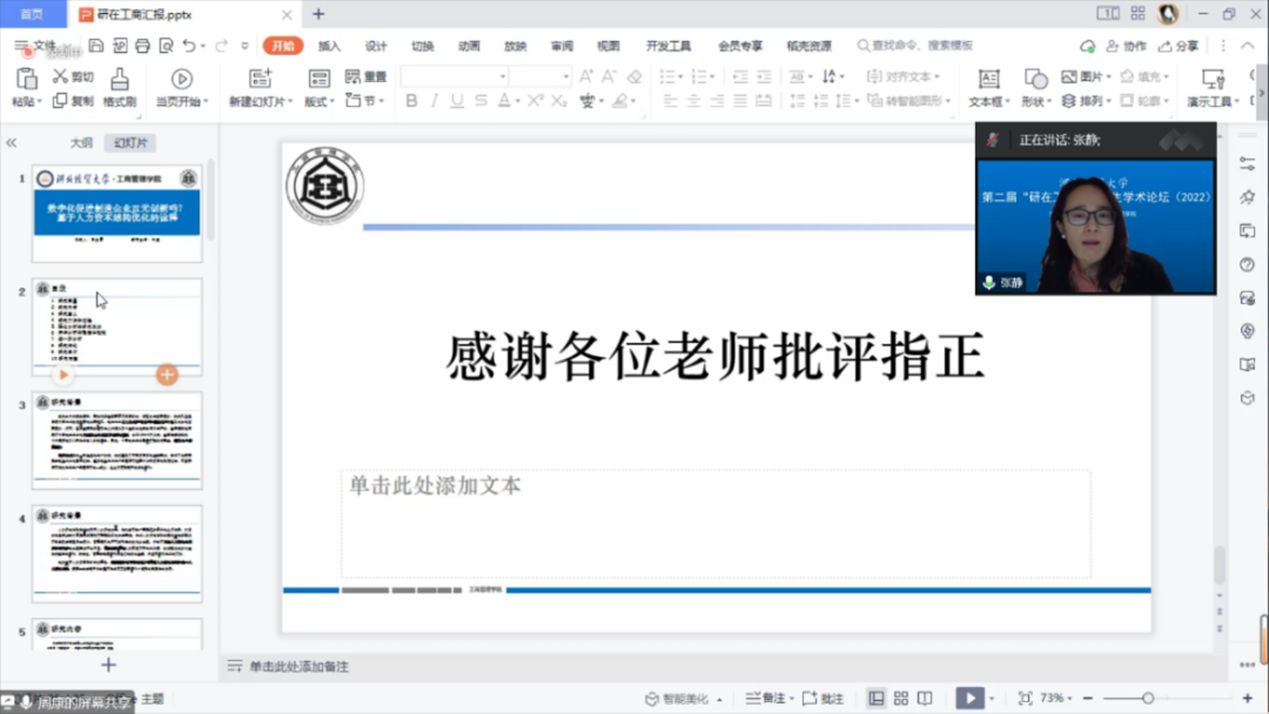The image size is (1269, 714).
Task: Click the Print icon in quick toolbar
Action: tap(143, 46)
